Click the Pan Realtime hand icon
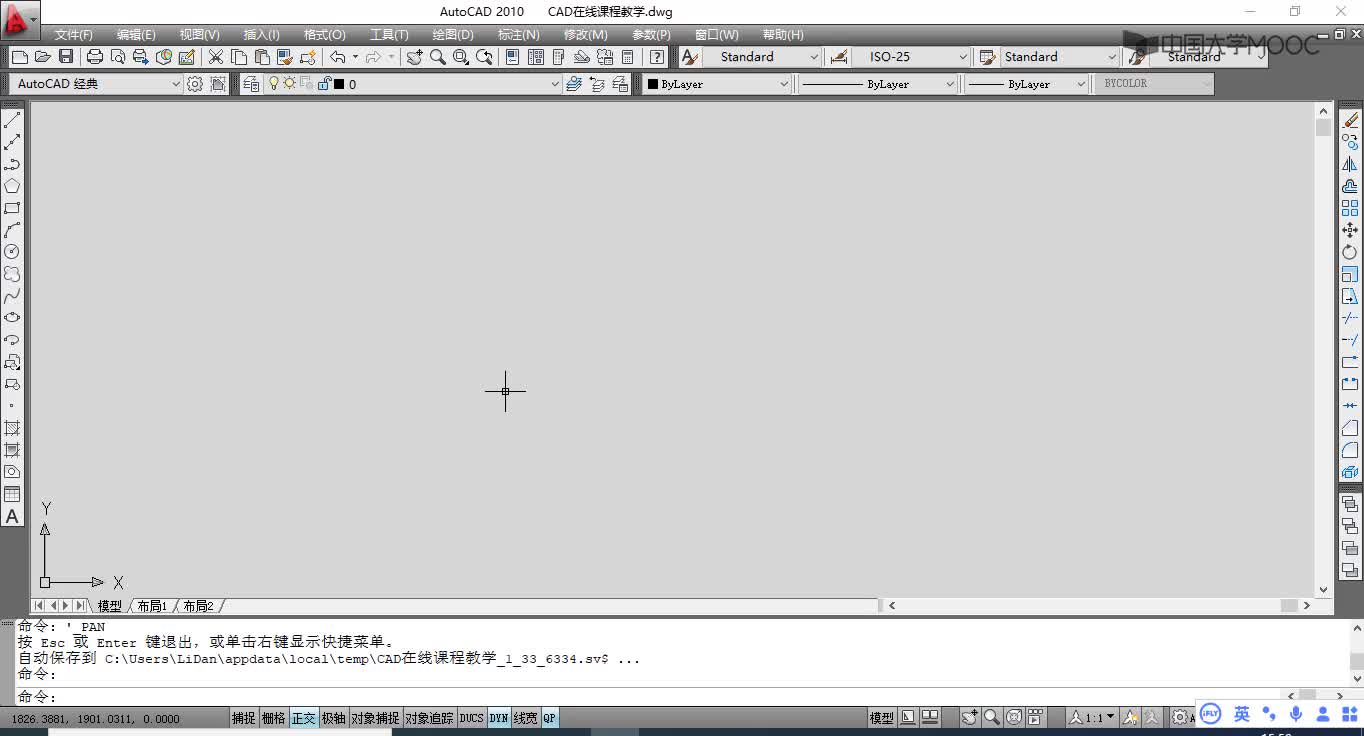 415,57
